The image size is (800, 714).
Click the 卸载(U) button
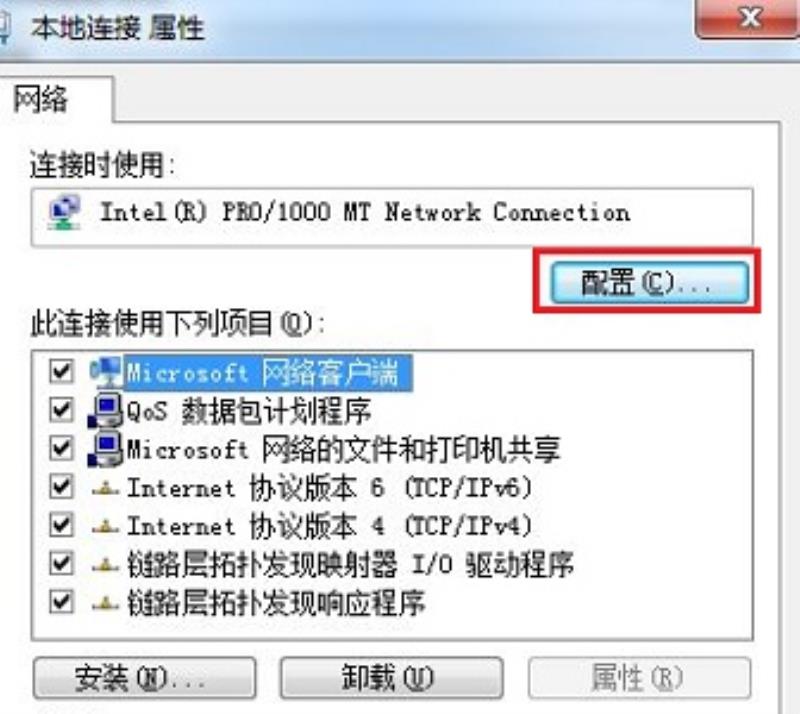(391, 678)
